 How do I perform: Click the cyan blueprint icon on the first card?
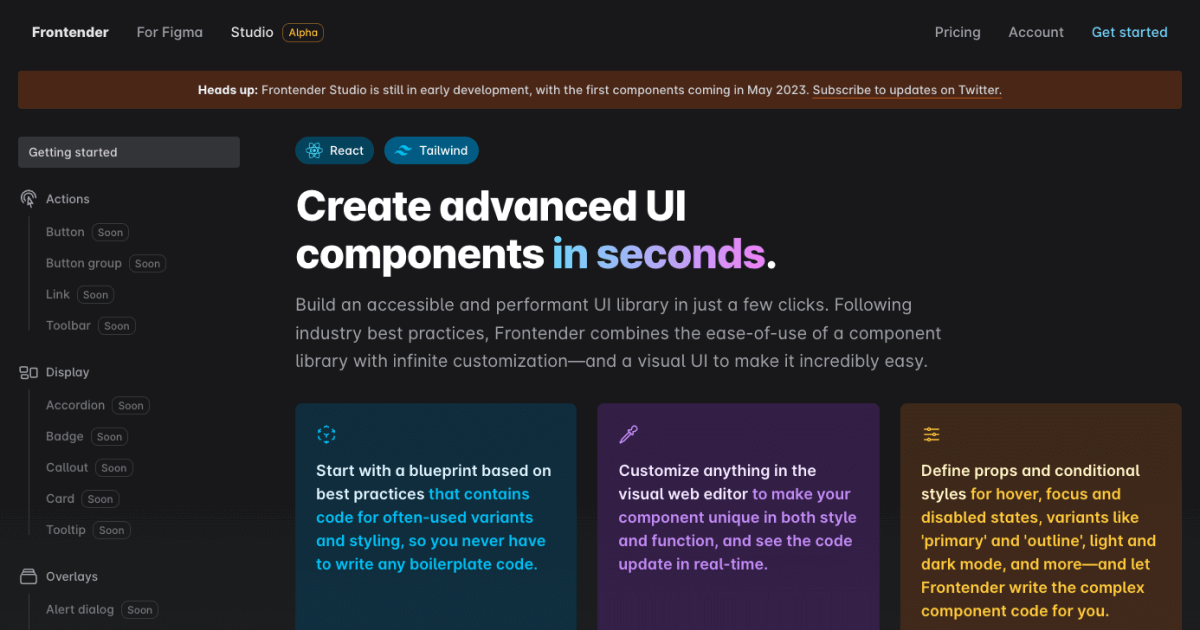(326, 434)
